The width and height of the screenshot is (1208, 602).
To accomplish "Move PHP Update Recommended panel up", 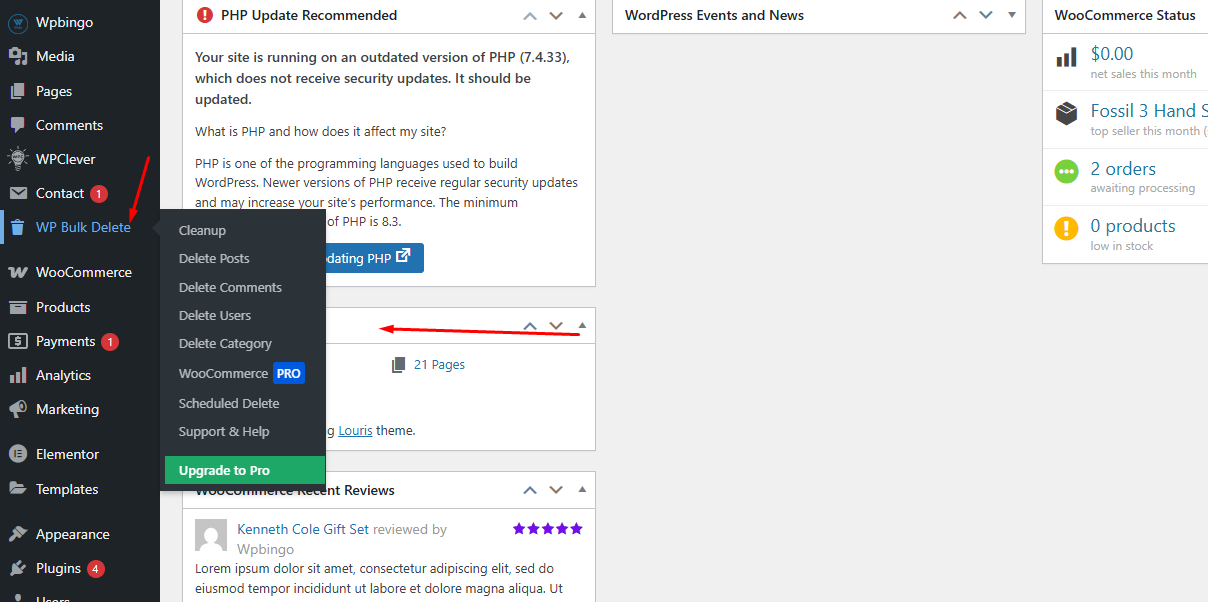I will tap(530, 15).
